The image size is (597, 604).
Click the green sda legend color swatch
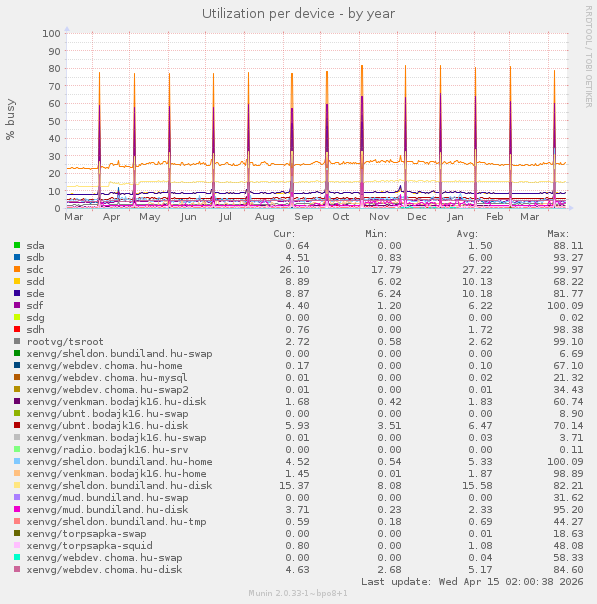[x=17, y=245]
